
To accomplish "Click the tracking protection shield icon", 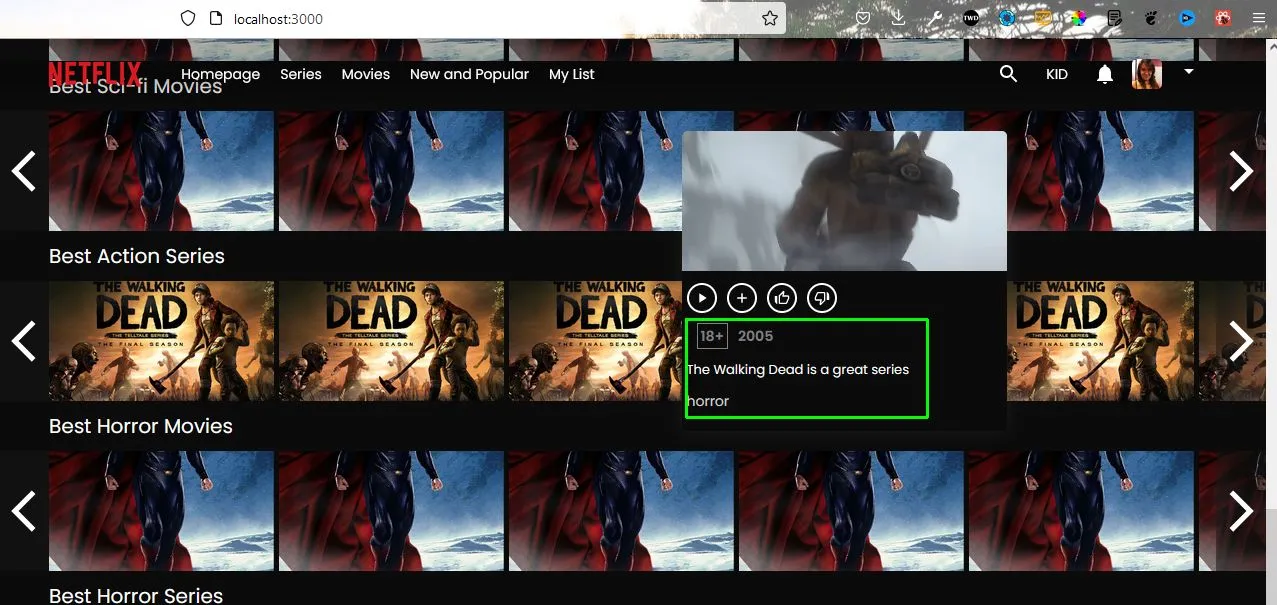I will pos(187,18).
